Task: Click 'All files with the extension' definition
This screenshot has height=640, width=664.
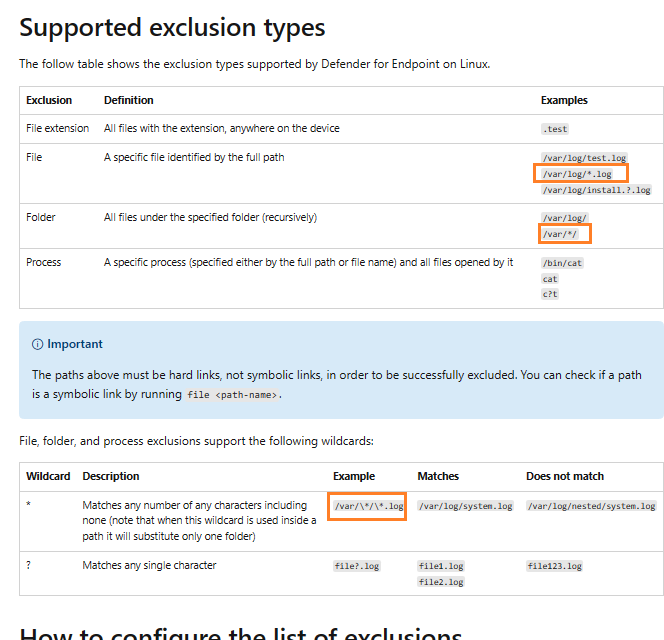Action: pyautogui.click(x=221, y=128)
